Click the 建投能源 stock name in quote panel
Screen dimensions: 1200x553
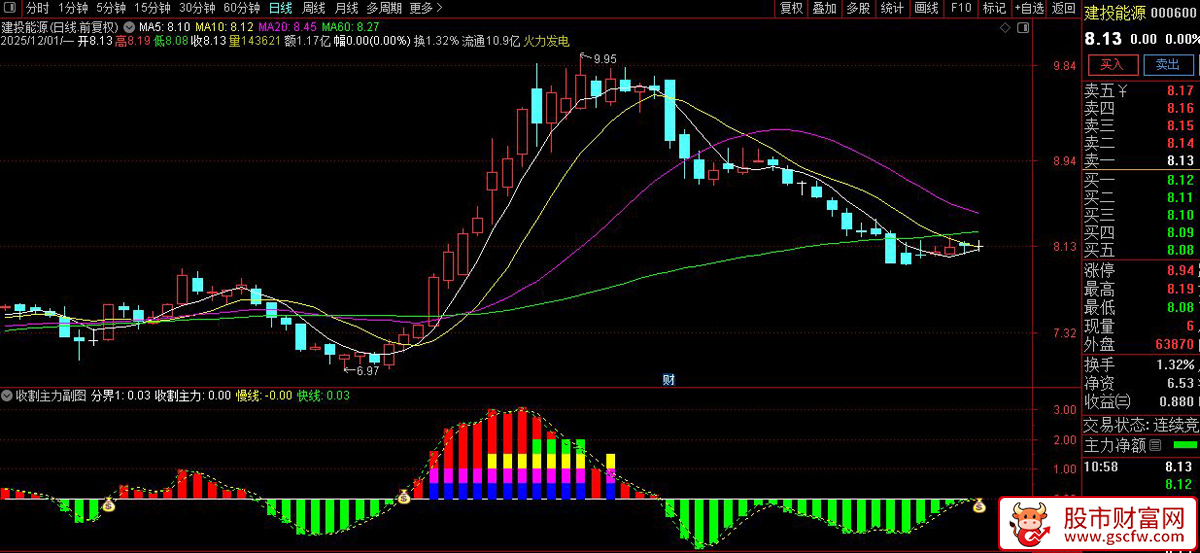(1115, 12)
